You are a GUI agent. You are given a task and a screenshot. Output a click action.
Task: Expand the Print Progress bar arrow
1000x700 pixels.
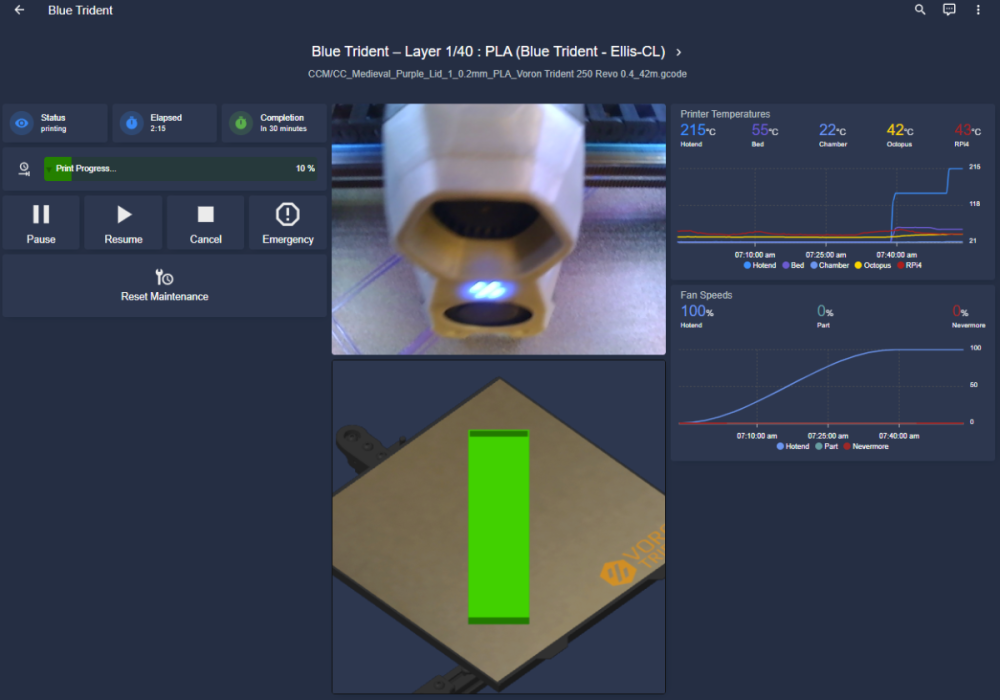click(49, 169)
